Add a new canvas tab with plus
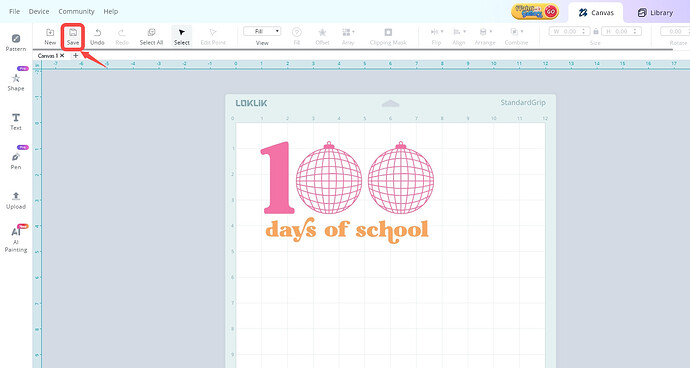 click(76, 55)
